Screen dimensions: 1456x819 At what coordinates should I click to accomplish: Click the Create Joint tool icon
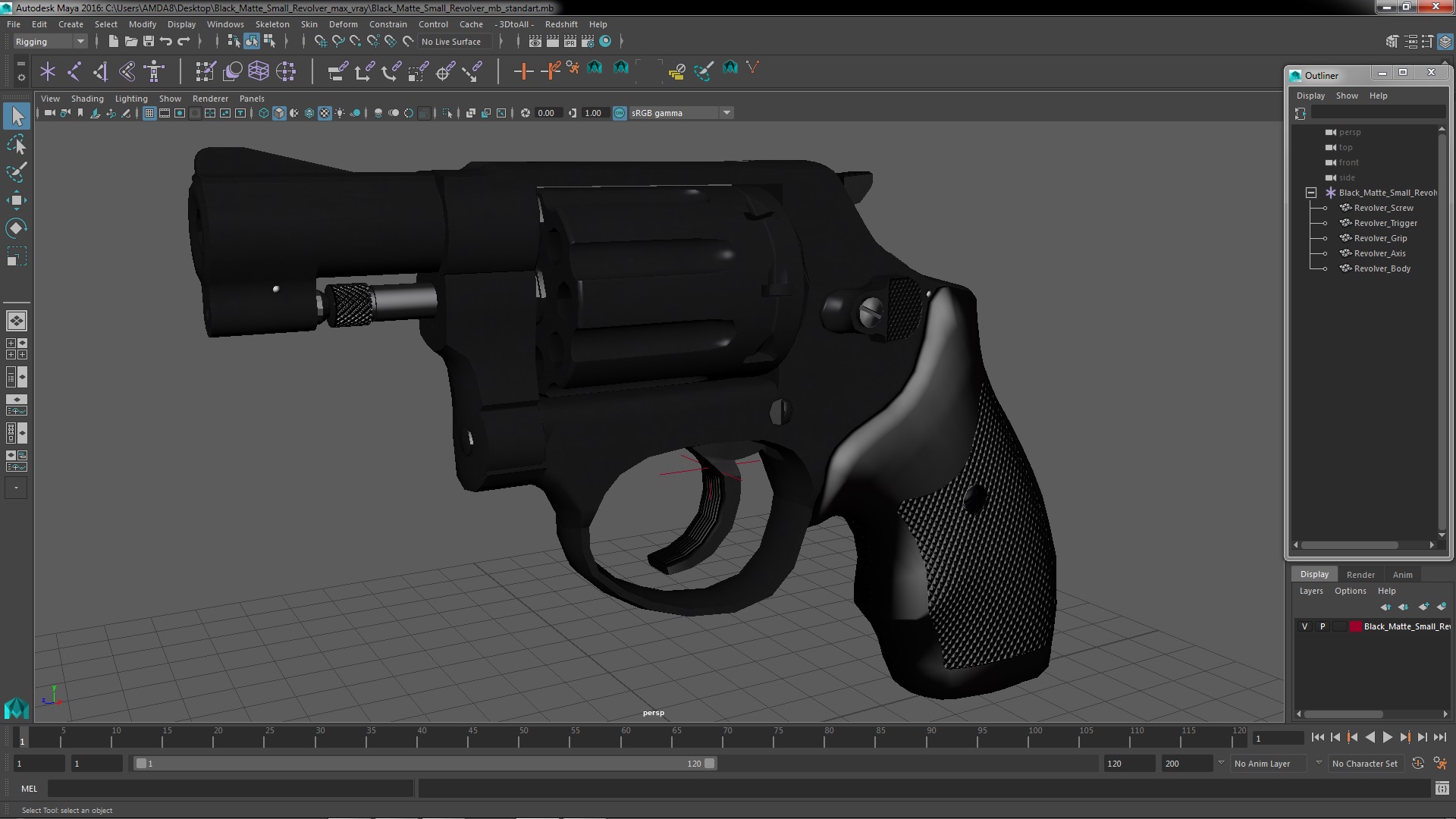pyautogui.click(x=74, y=71)
